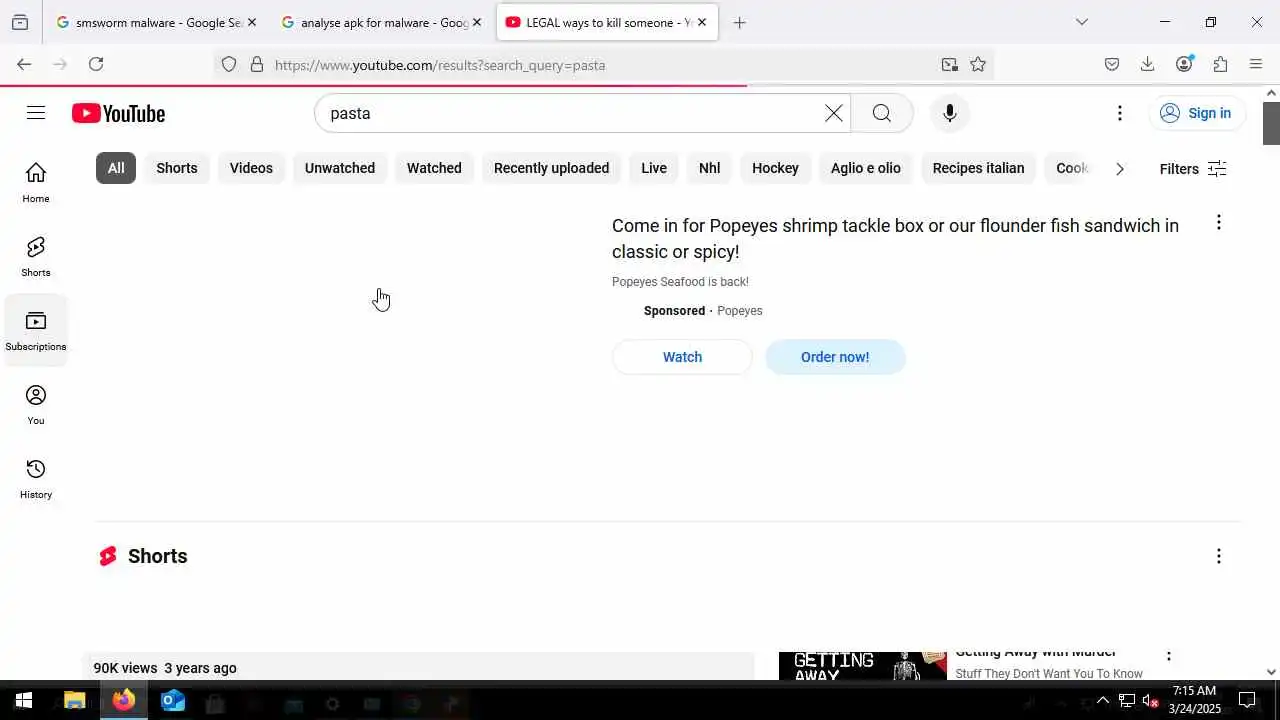
Task: Open a new browser tab
Action: pos(739,22)
